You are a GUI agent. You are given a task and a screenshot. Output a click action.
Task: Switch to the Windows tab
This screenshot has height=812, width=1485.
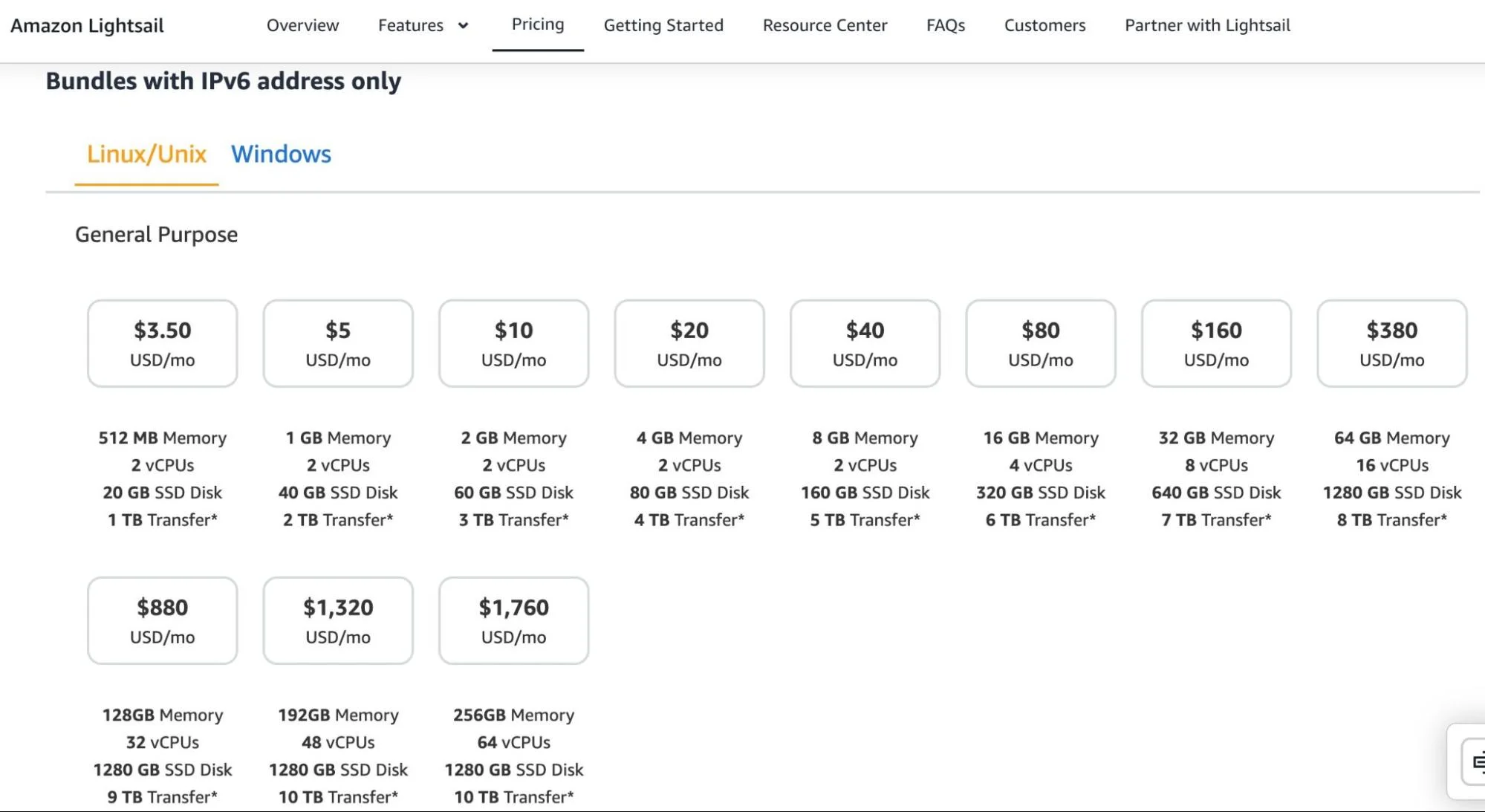pos(282,155)
